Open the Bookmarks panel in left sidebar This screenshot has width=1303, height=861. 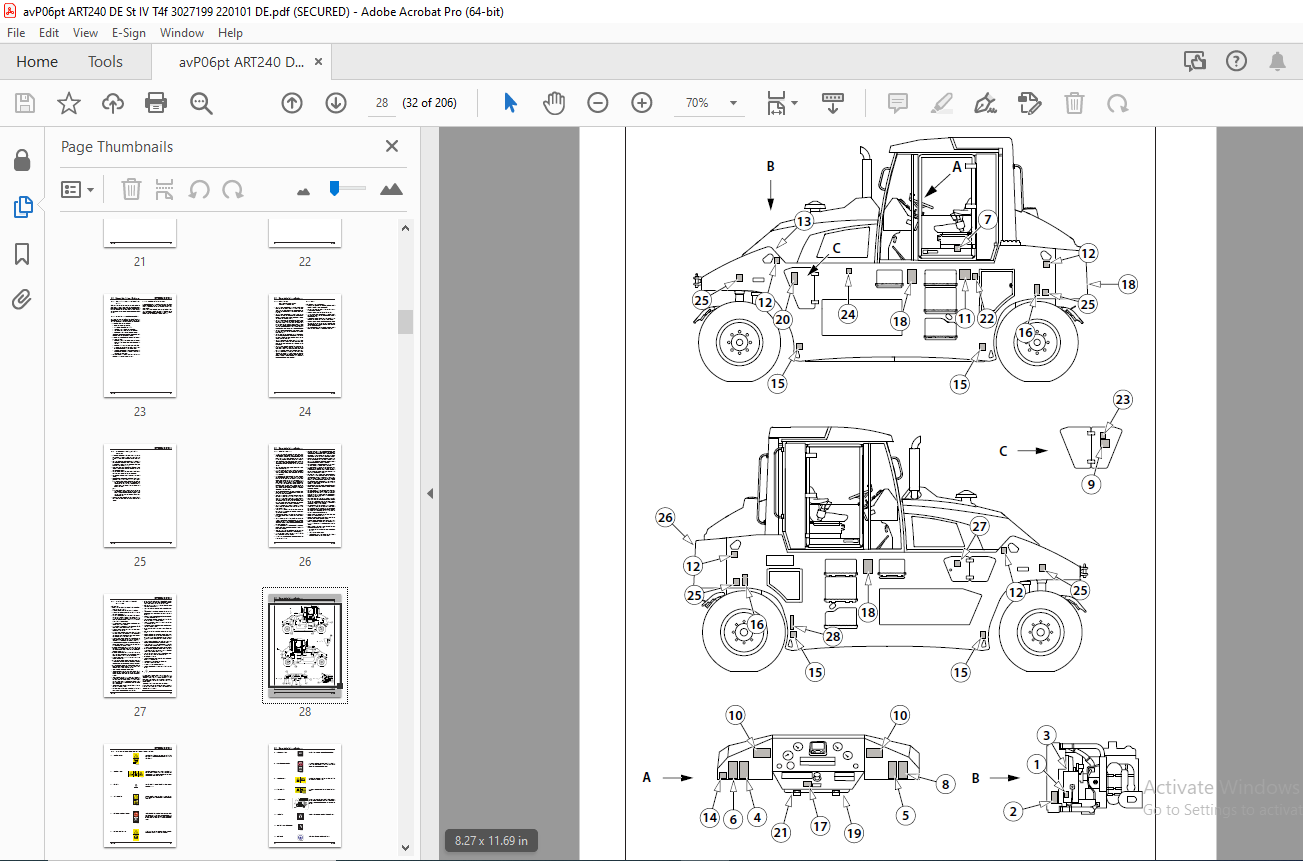coord(22,254)
